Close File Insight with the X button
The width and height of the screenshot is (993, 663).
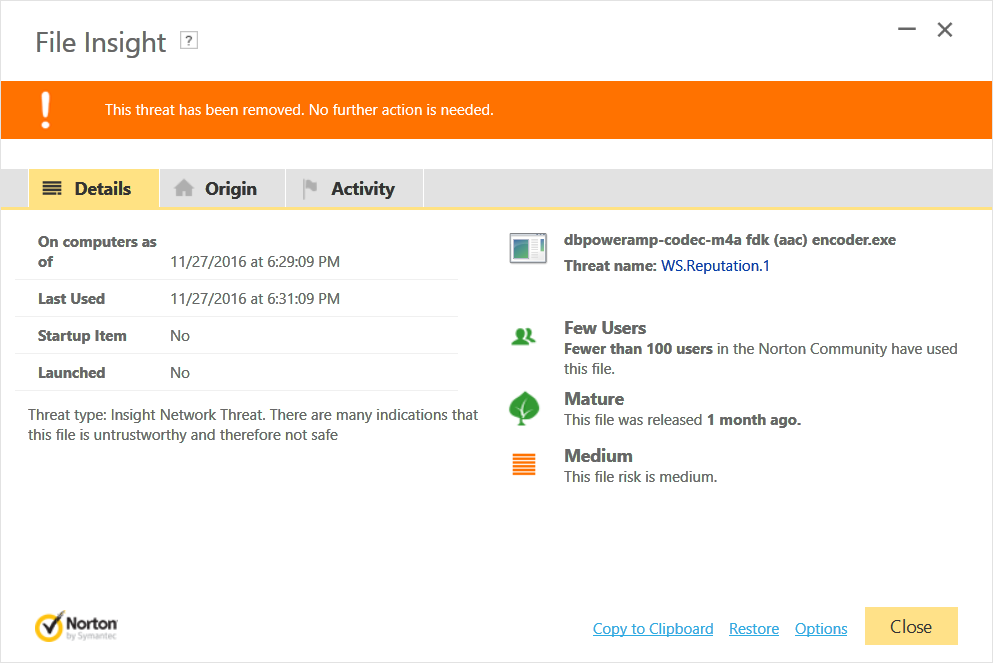[x=945, y=30]
